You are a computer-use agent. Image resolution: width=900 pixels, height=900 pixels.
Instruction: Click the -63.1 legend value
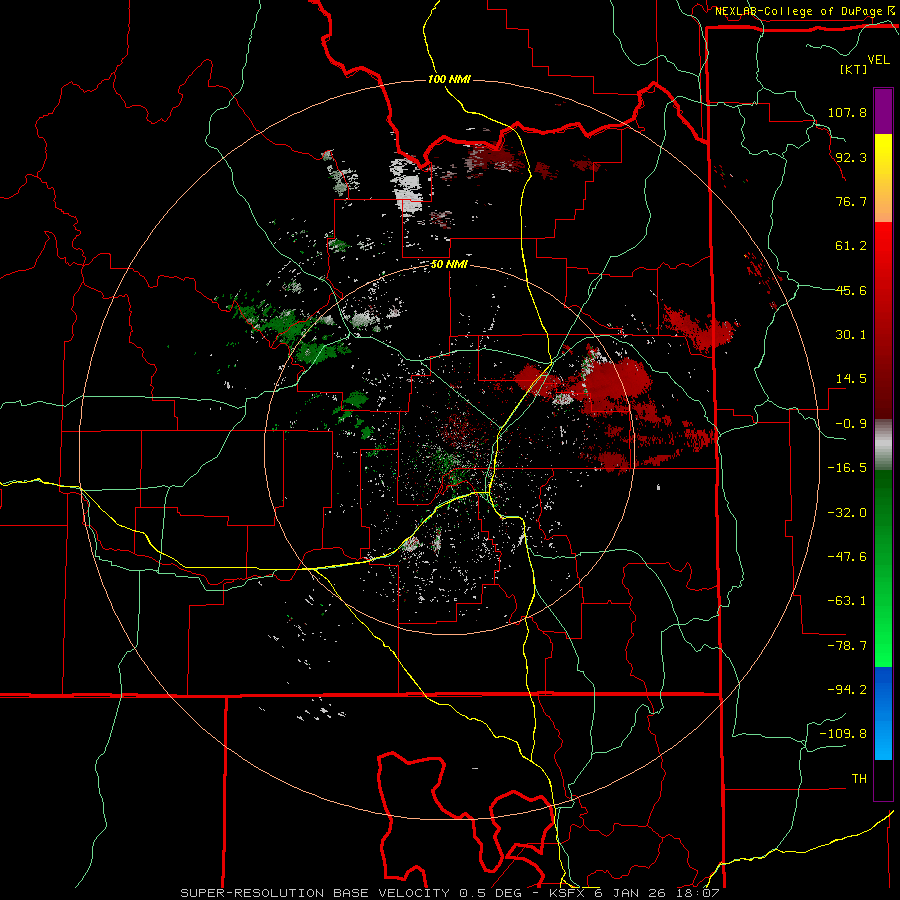tap(847, 600)
